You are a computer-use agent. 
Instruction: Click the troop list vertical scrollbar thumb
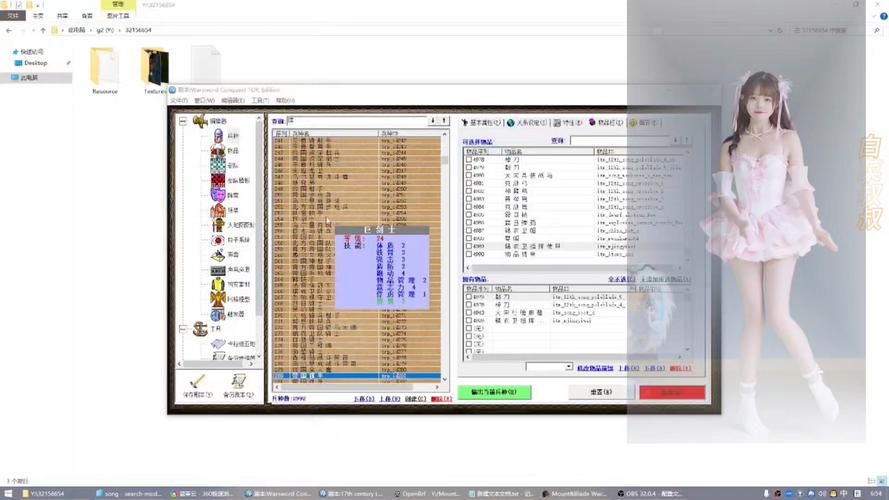point(444,160)
